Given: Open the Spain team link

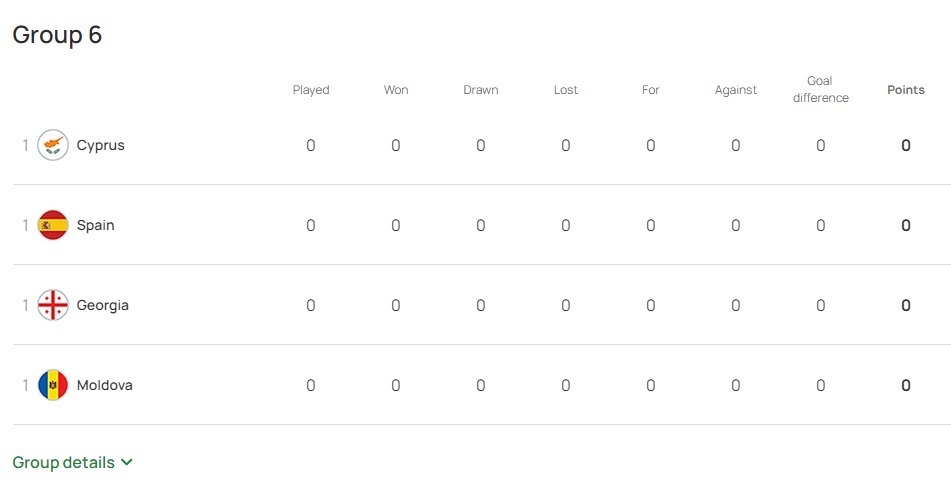Looking at the screenshot, I should tap(95, 226).
